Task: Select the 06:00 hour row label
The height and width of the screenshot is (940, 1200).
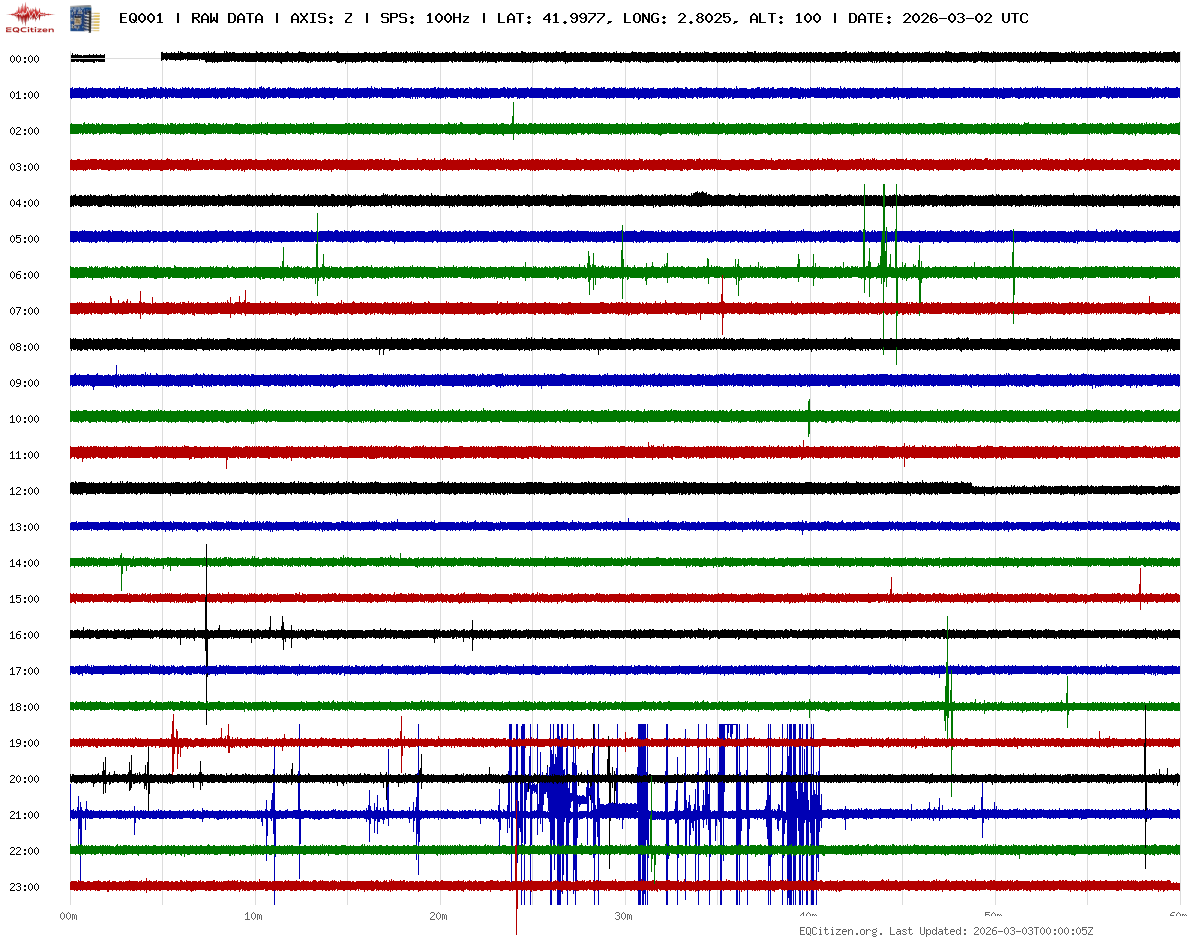Action: click(x=24, y=275)
